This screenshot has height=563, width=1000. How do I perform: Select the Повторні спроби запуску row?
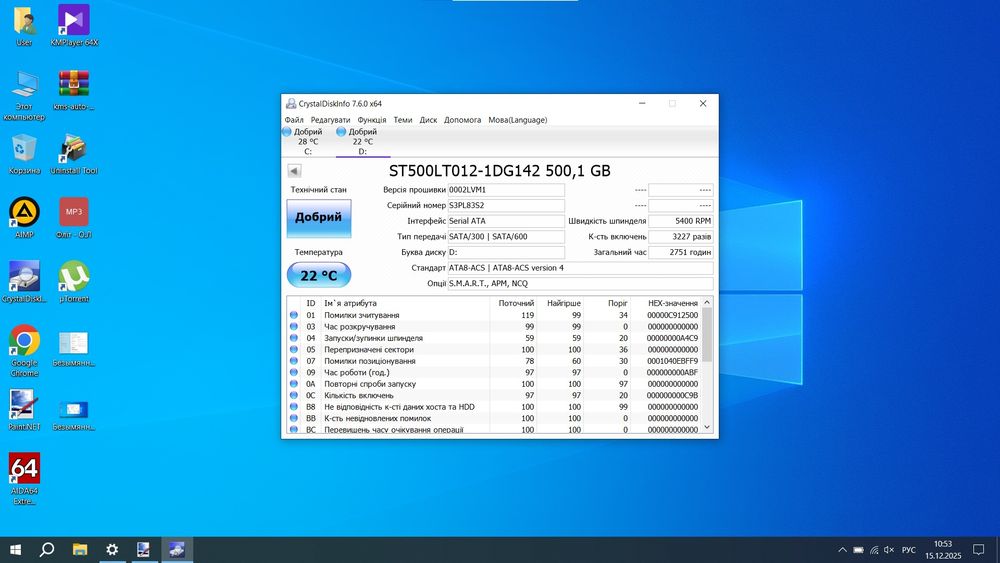[494, 384]
